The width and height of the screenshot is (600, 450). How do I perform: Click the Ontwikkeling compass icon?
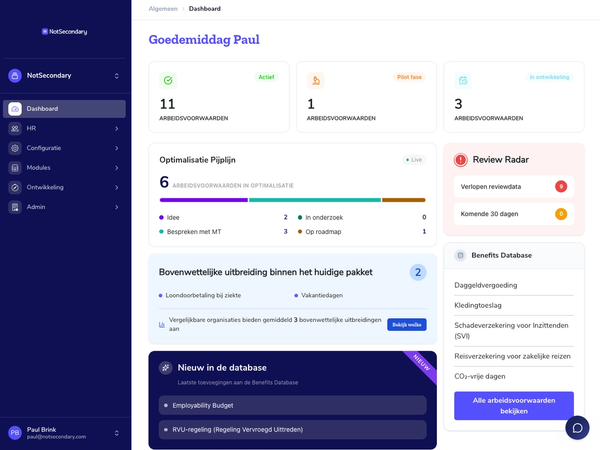[x=15, y=187]
